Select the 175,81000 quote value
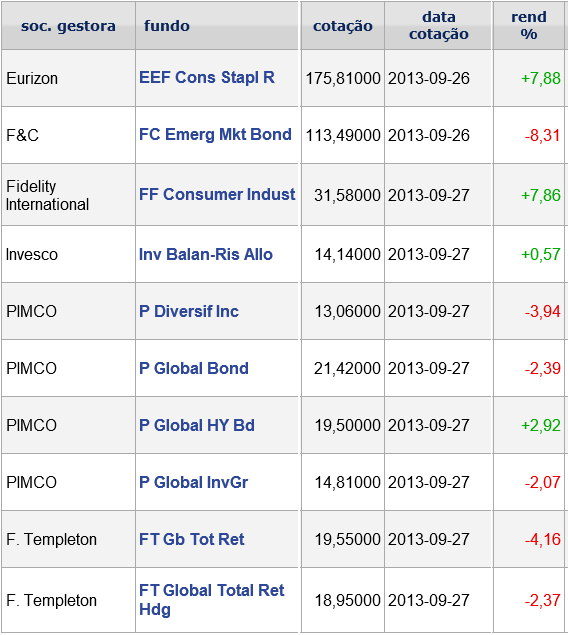Viewport: 568px width, 635px height. [x=343, y=78]
